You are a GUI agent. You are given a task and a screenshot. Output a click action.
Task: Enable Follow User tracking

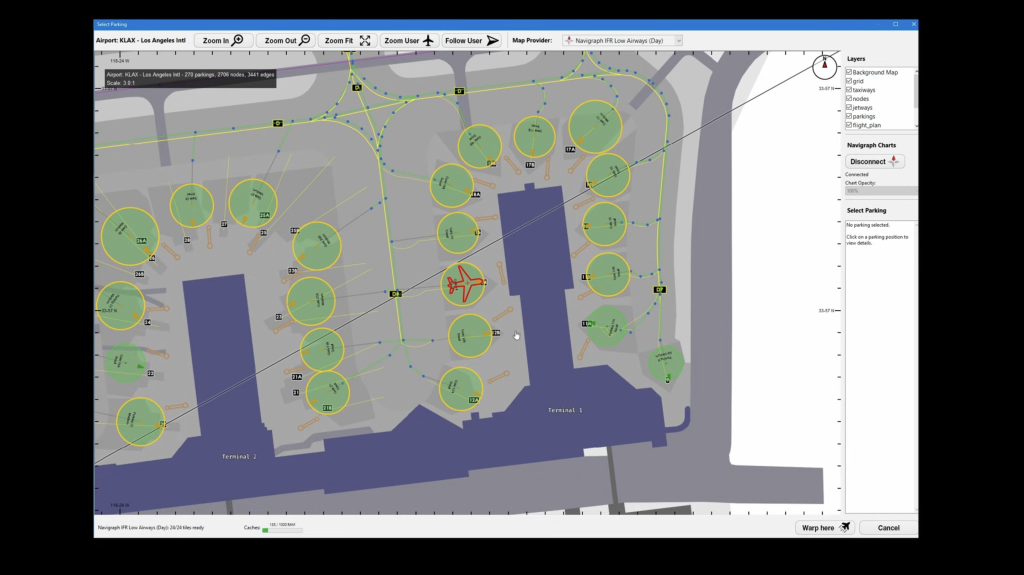click(x=471, y=41)
